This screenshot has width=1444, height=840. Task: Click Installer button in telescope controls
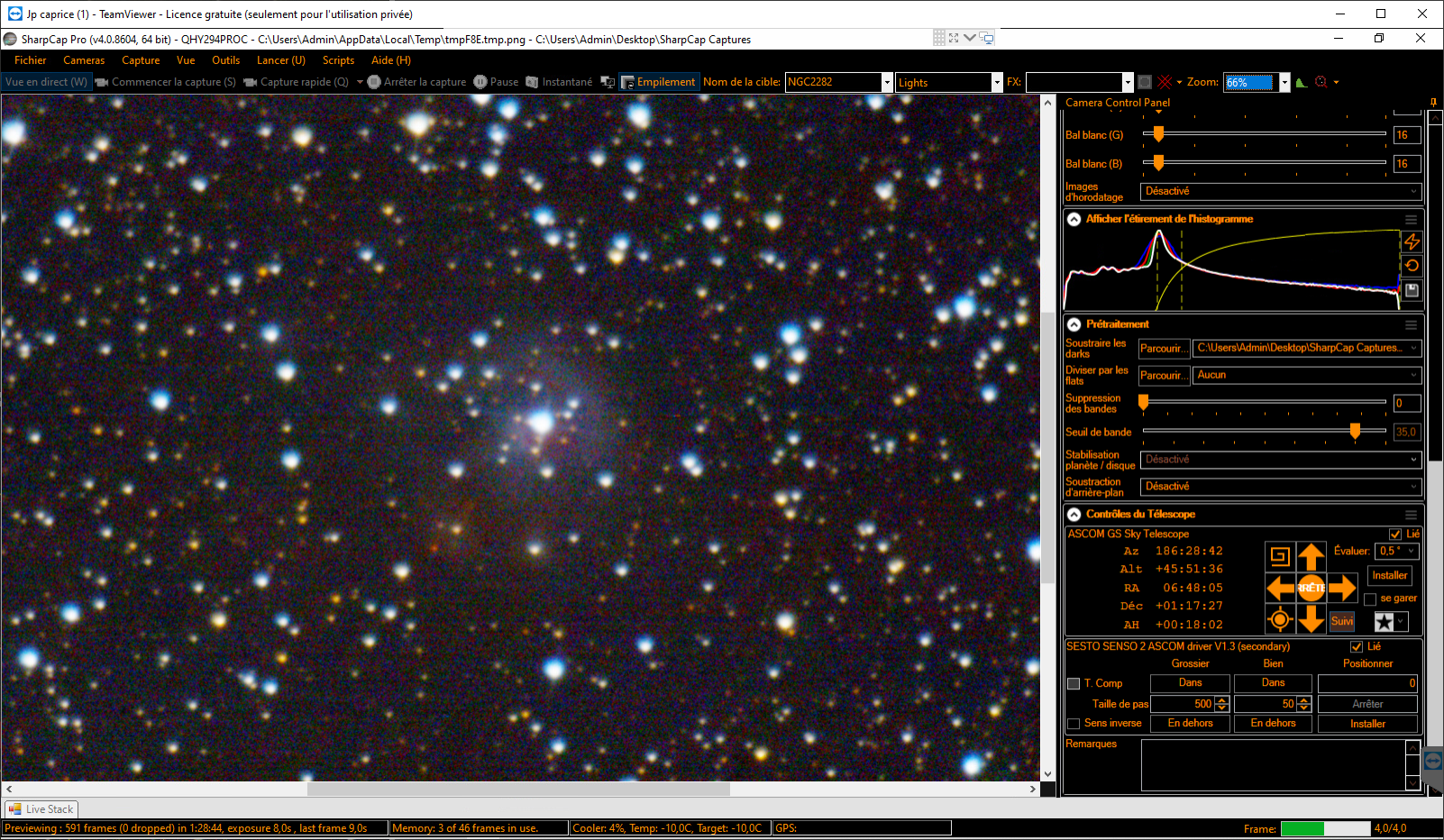[x=1389, y=576]
